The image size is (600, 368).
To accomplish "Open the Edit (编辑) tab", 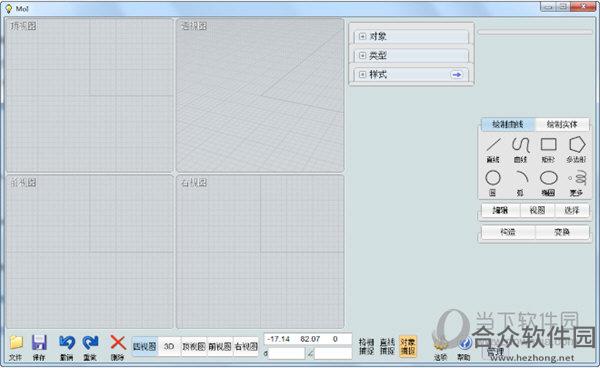I will point(501,210).
